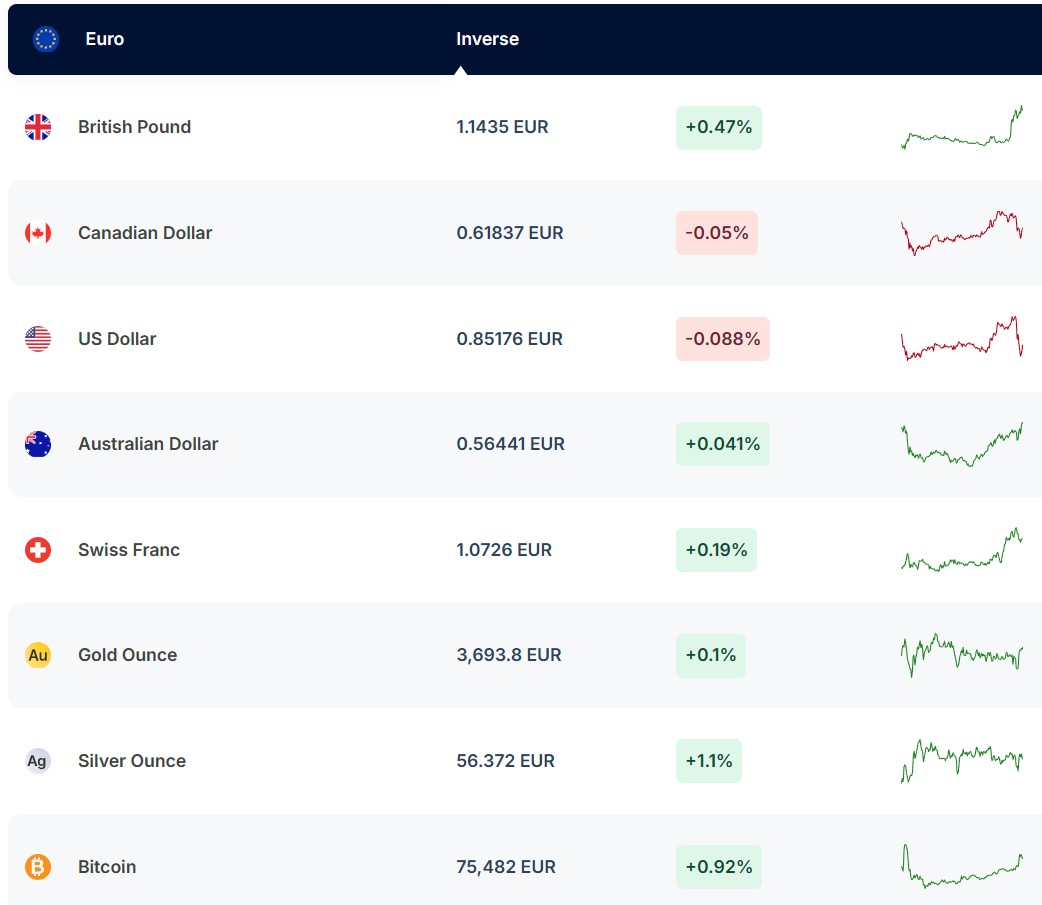Image resolution: width=1042 pixels, height=905 pixels.
Task: Click the orange Bitcoin icon
Action: (x=38, y=867)
